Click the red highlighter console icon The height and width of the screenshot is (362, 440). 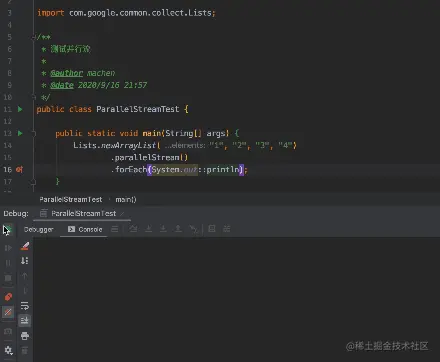(25, 246)
